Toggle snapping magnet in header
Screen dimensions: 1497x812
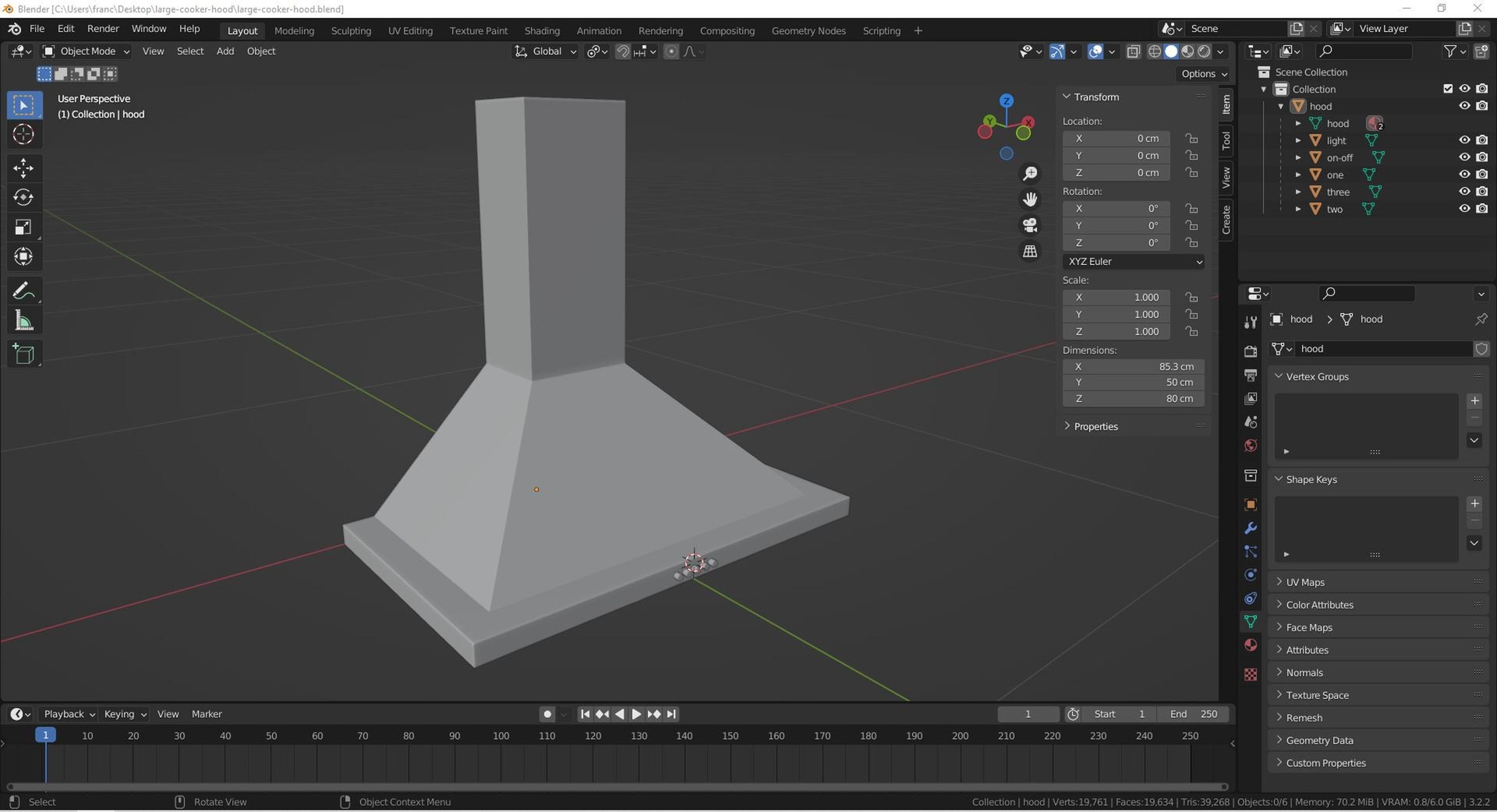coord(623,51)
